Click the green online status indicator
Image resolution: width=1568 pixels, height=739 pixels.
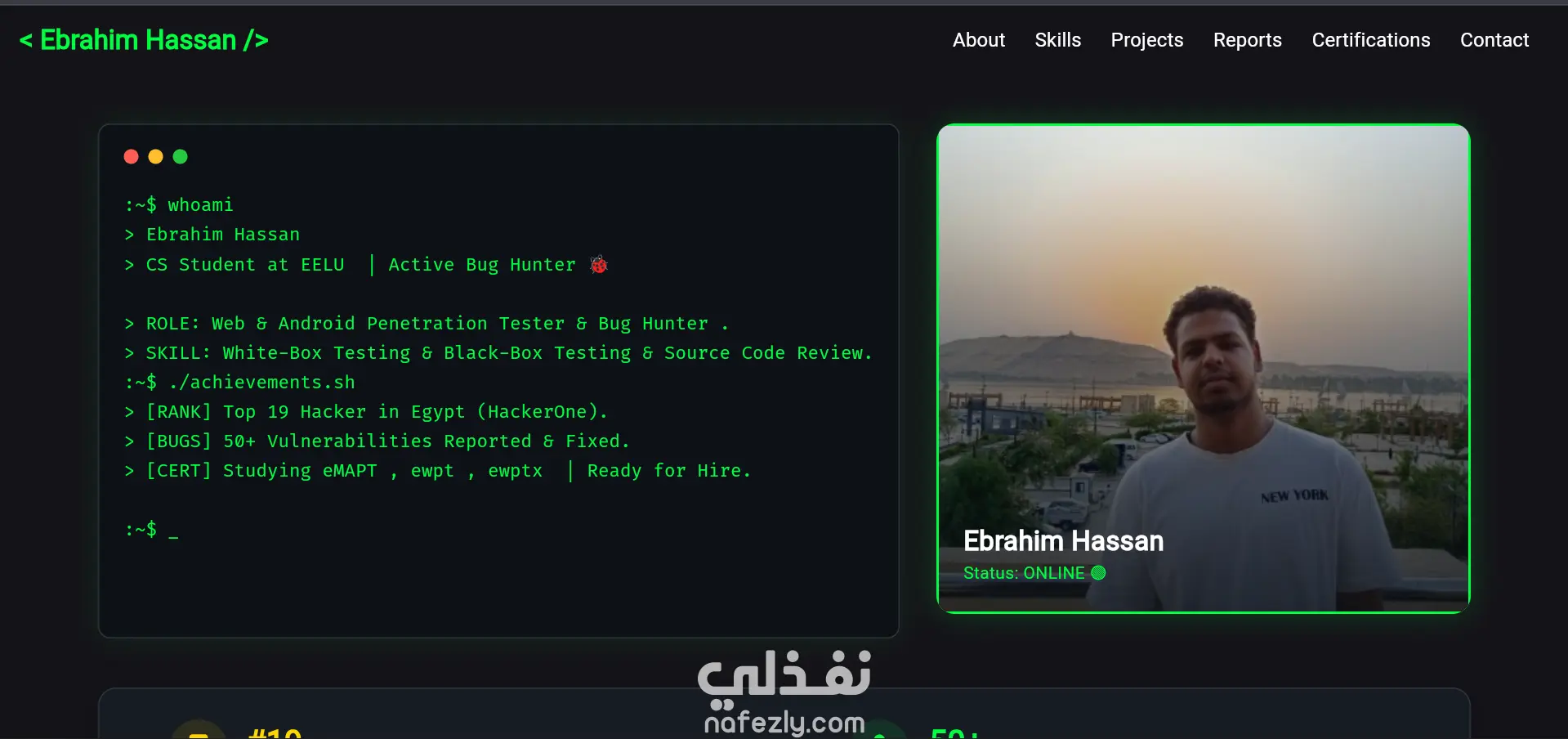coord(1098,573)
